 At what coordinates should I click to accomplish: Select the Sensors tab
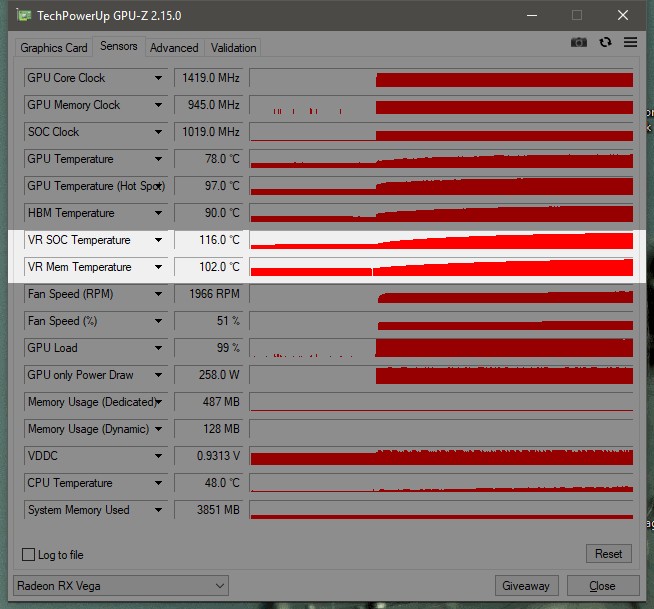119,46
